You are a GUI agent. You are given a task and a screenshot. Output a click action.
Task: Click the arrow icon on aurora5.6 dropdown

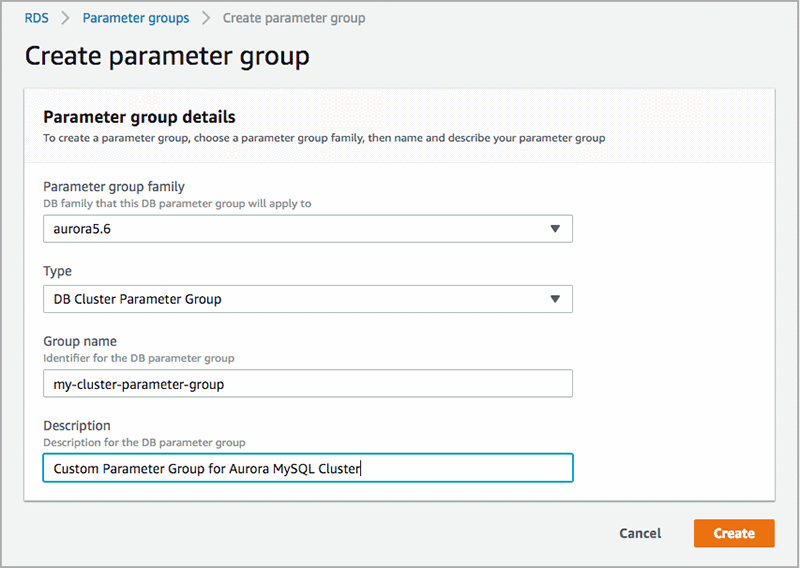pos(556,229)
